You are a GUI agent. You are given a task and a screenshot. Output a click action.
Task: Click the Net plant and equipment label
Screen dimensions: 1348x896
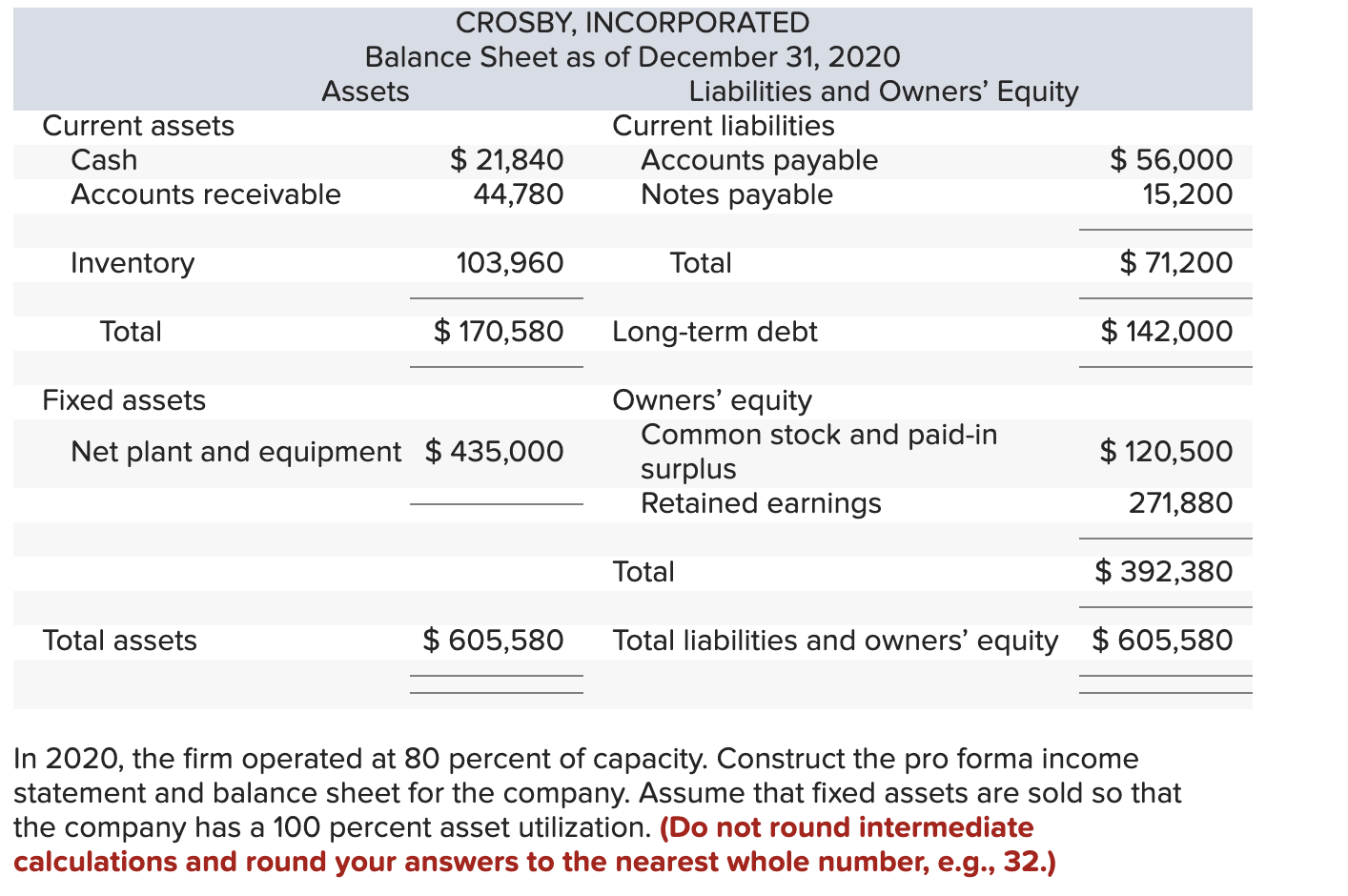[235, 451]
